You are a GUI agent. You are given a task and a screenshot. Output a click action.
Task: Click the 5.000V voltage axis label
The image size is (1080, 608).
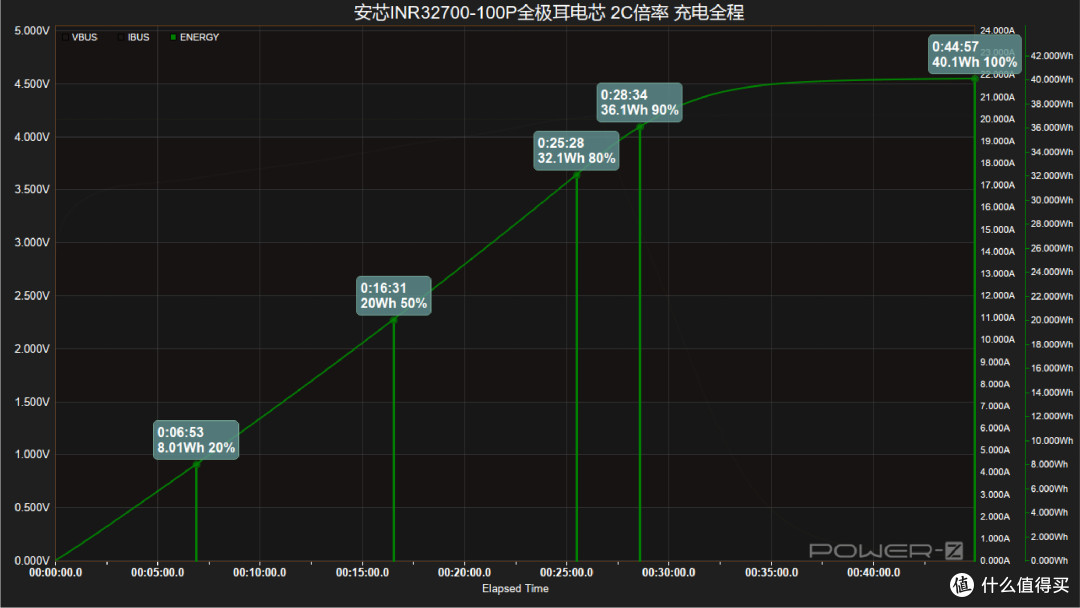[x=32, y=31]
